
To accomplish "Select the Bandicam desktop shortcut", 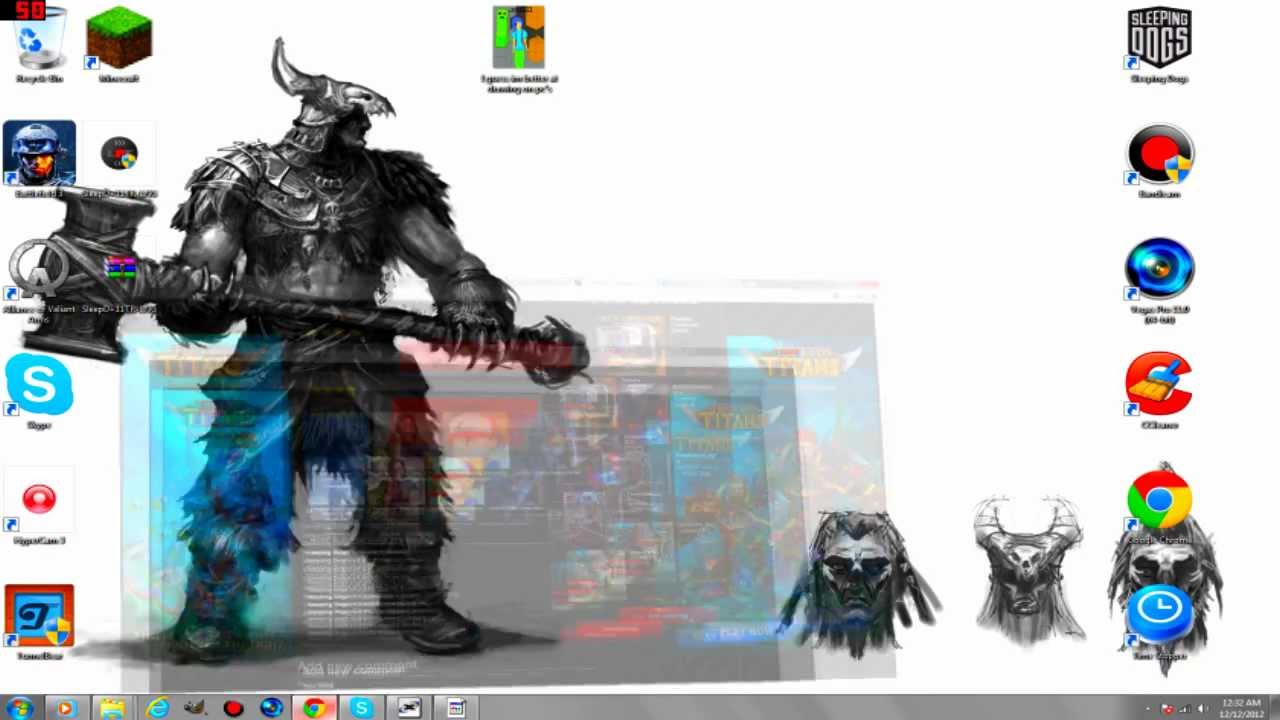I will [1159, 160].
